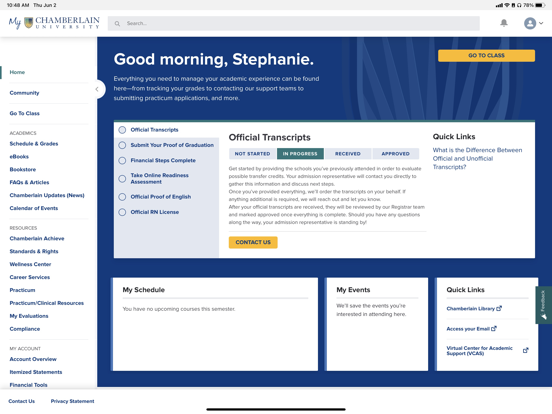Focus the Search input field
The width and height of the screenshot is (552, 414).
[x=294, y=24]
